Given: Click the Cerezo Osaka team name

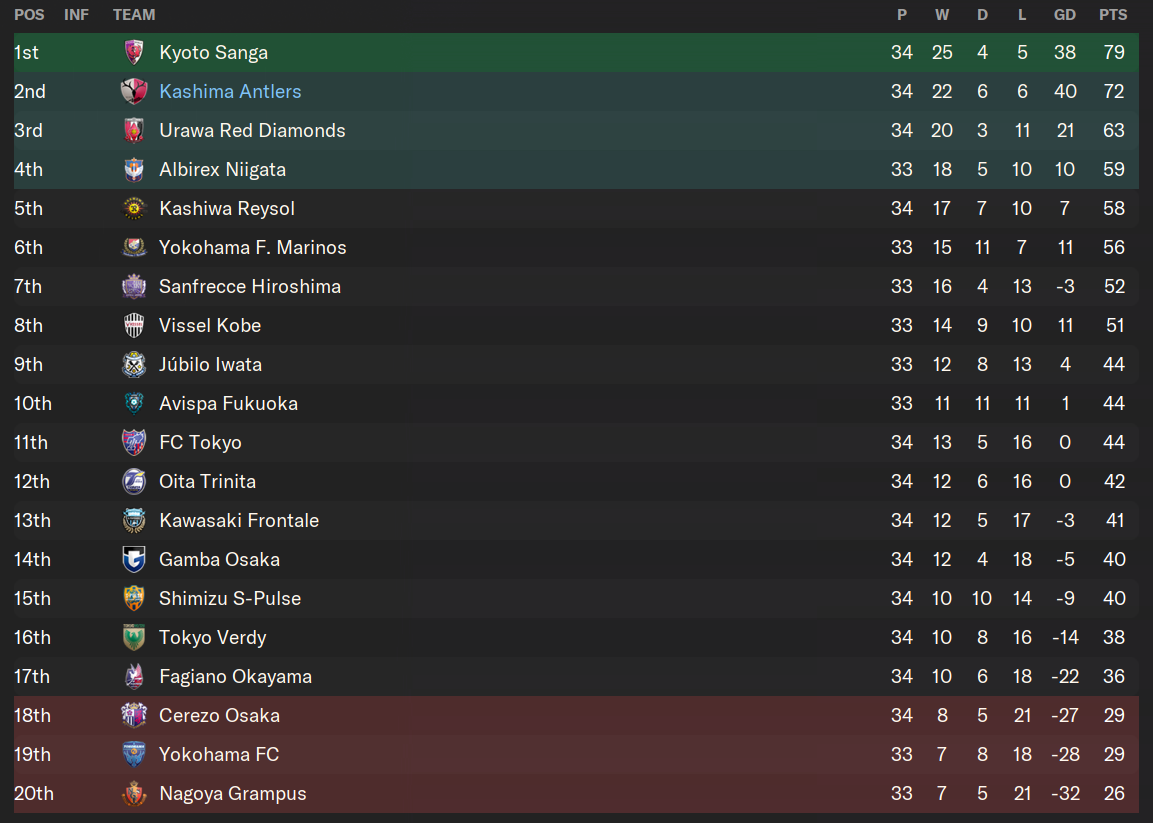Looking at the screenshot, I should [x=219, y=715].
